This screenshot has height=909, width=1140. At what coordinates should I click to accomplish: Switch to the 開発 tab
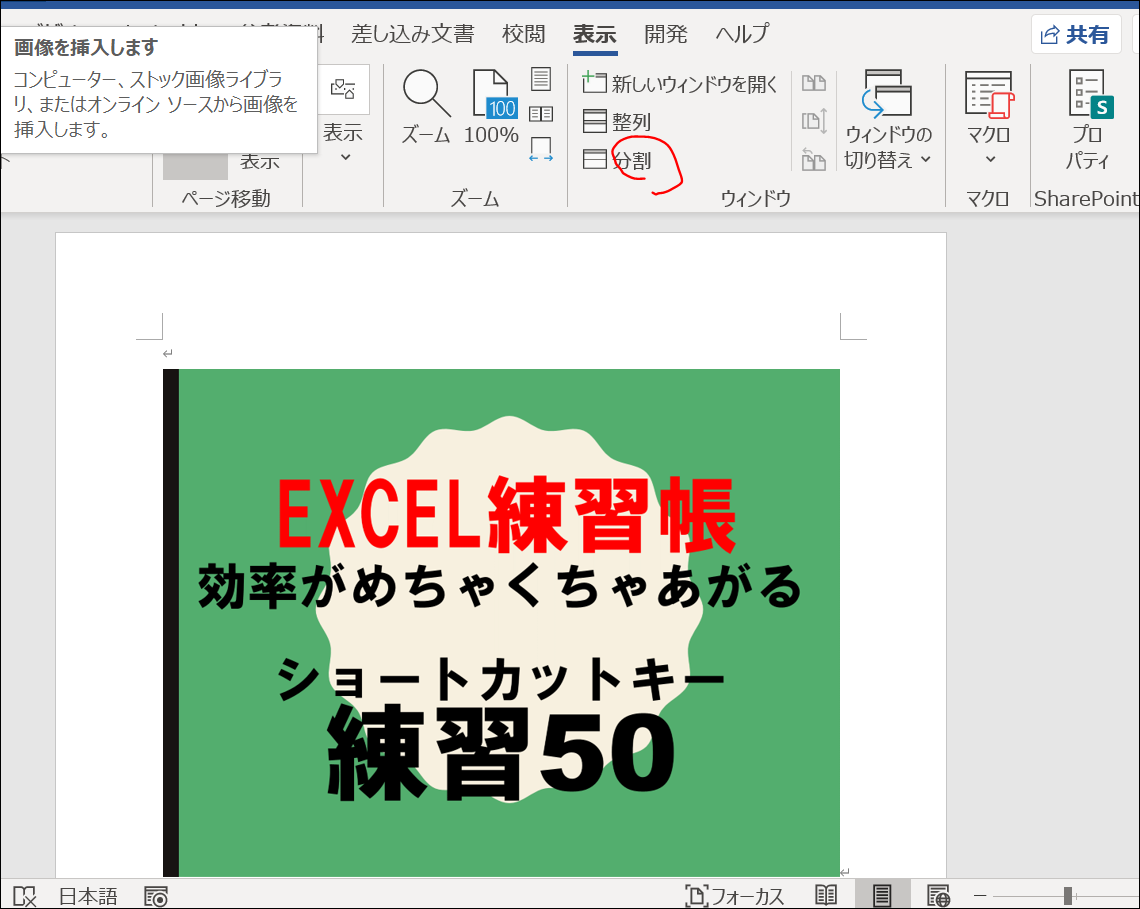coord(665,33)
